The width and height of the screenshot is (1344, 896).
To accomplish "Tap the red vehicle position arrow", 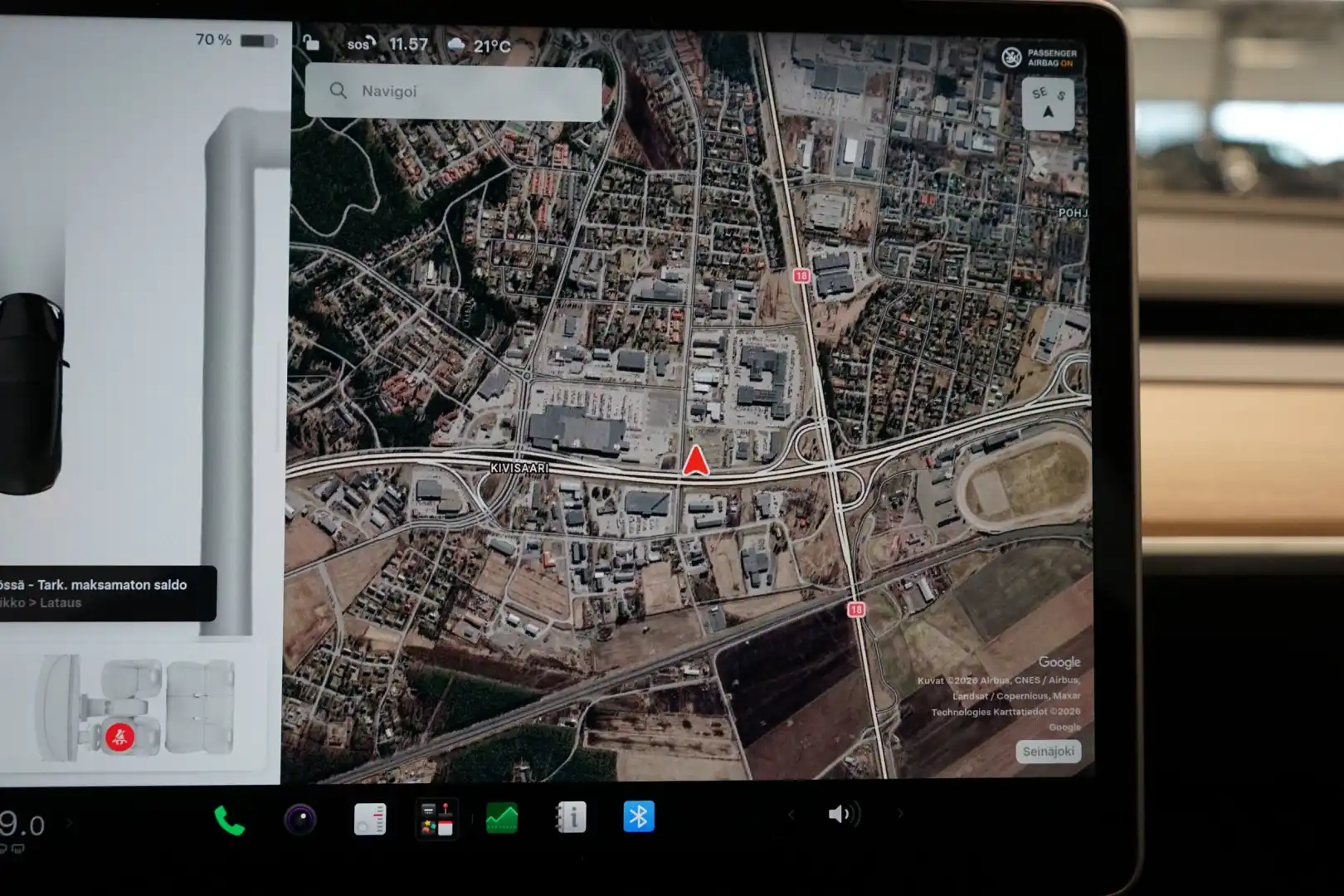I will tap(695, 460).
